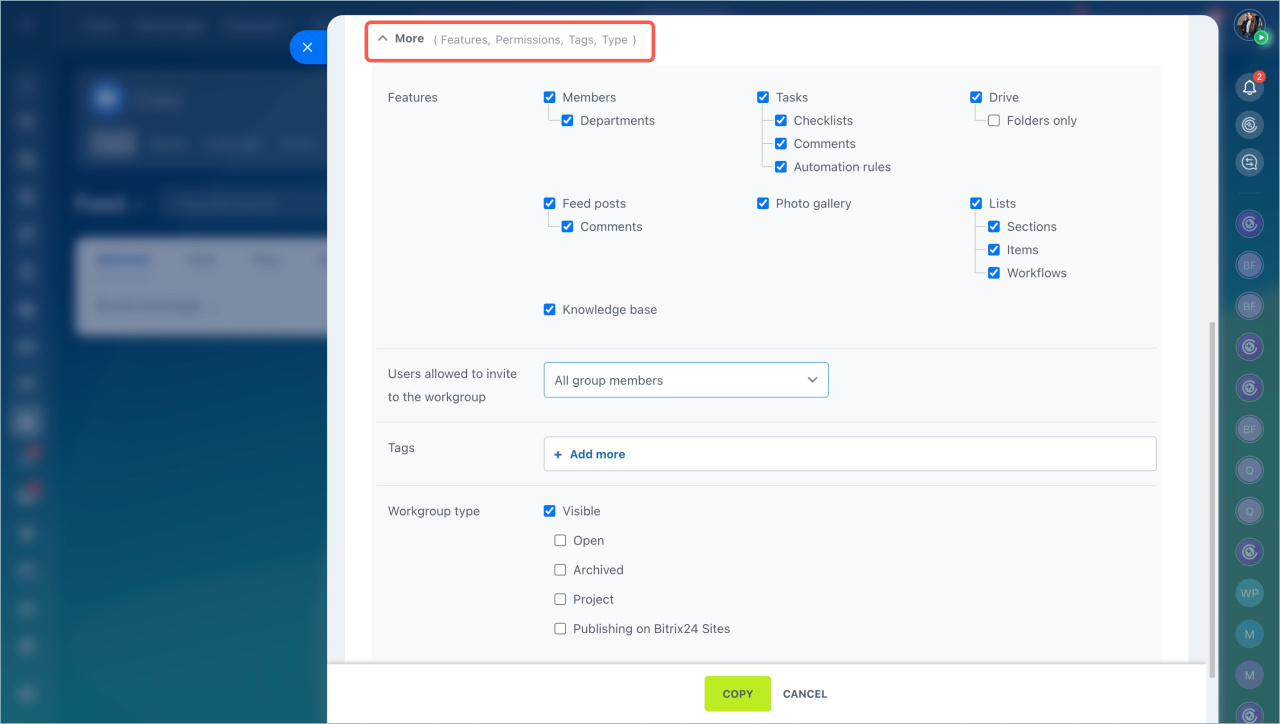The image size is (1280, 724).
Task: Collapse the More section chevron
Action: [x=383, y=39]
